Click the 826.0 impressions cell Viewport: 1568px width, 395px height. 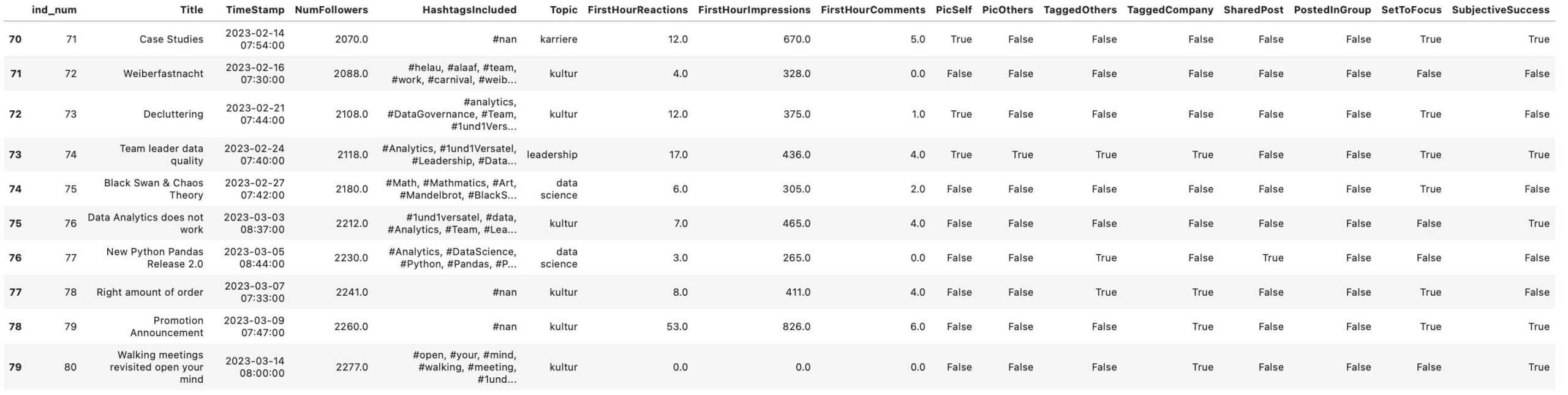(797, 326)
